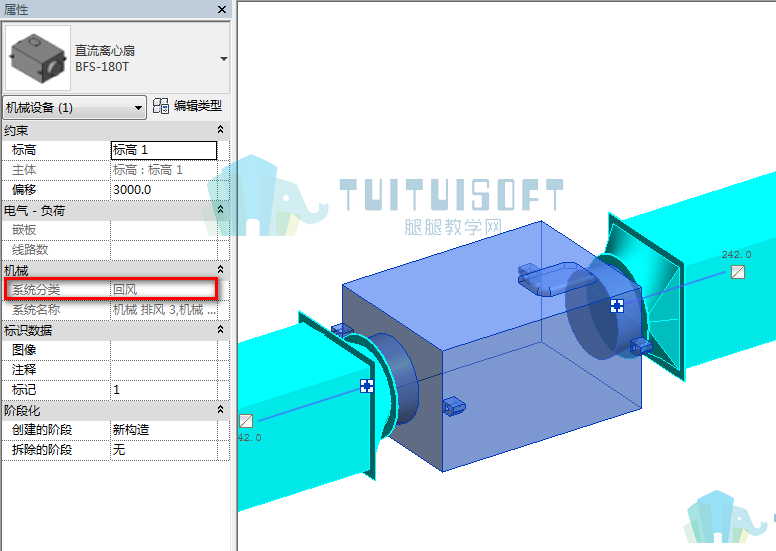Collapse the 标识数据 section
The height and width of the screenshot is (551, 776).
(220, 330)
